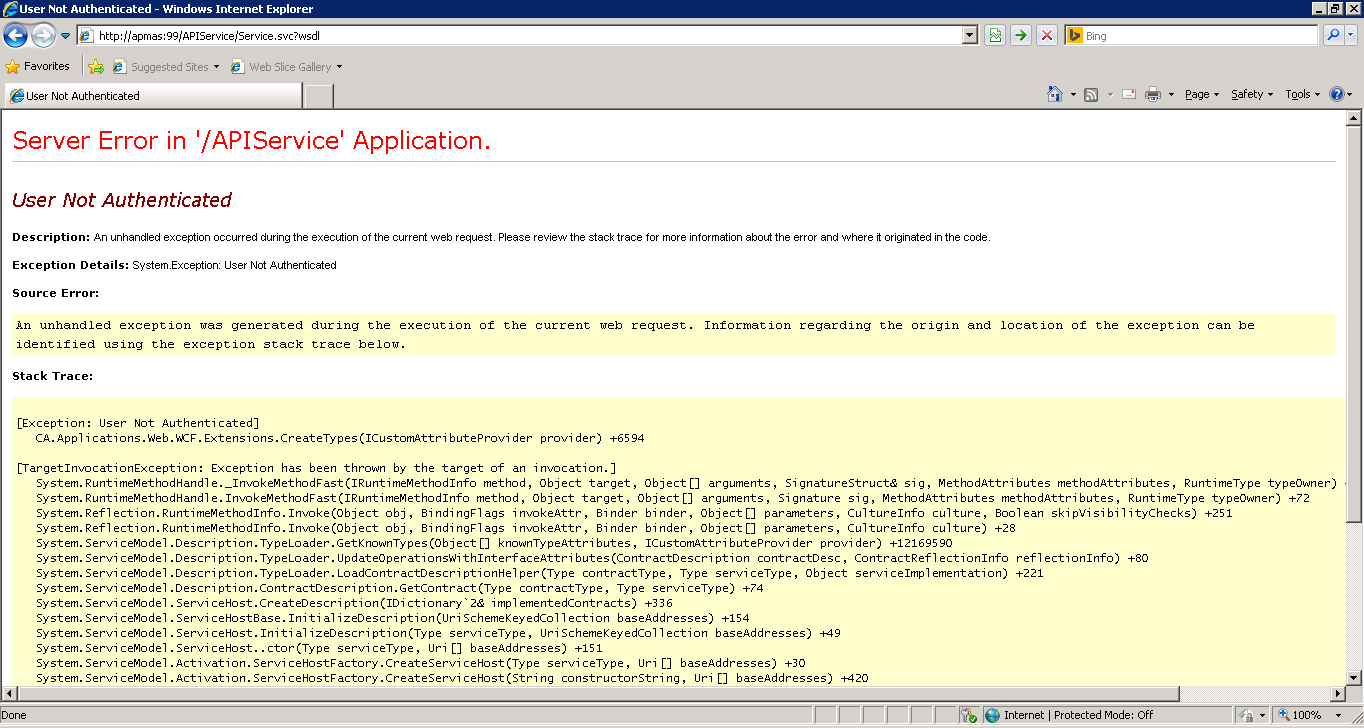Switch to the User Not Authenticated tab

tap(150, 94)
